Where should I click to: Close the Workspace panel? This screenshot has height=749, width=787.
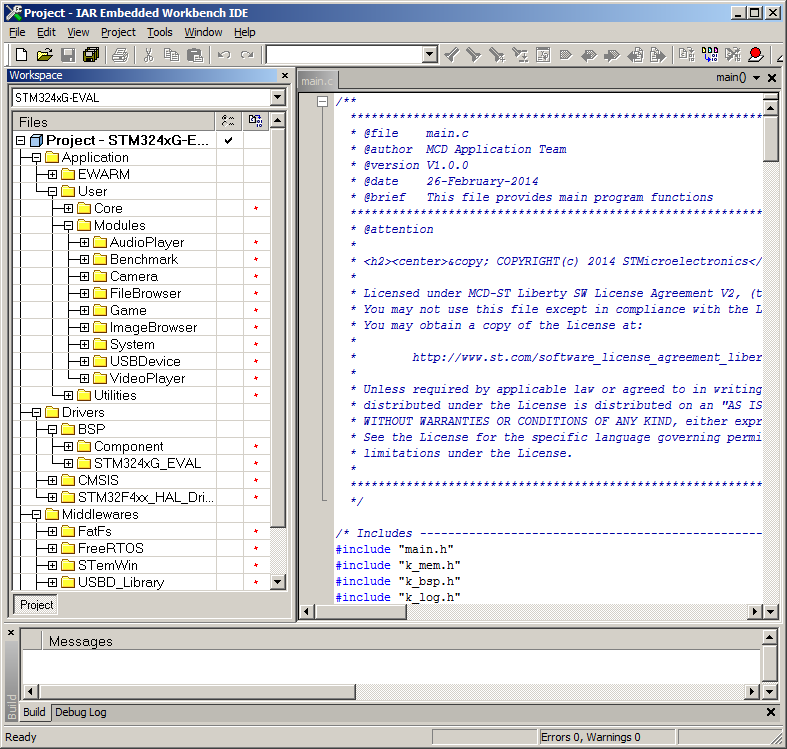click(284, 76)
